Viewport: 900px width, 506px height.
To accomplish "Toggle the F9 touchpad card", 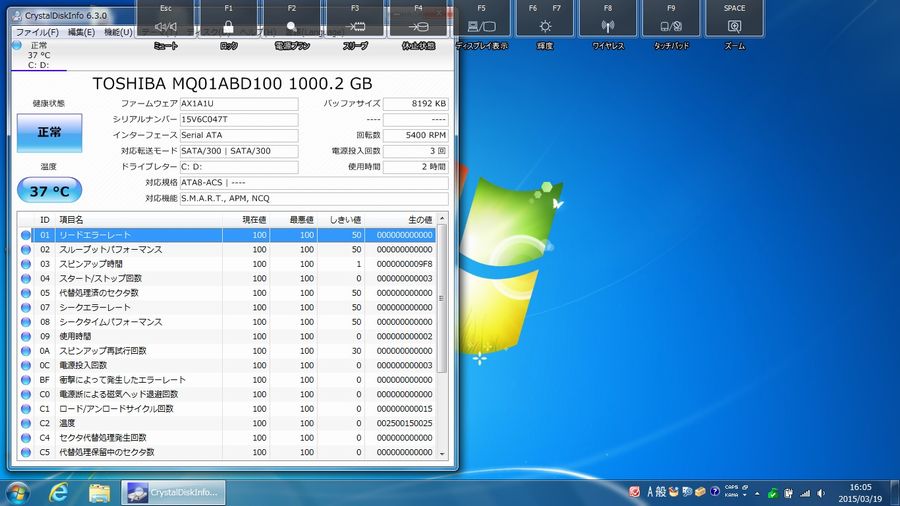I will tap(671, 18).
